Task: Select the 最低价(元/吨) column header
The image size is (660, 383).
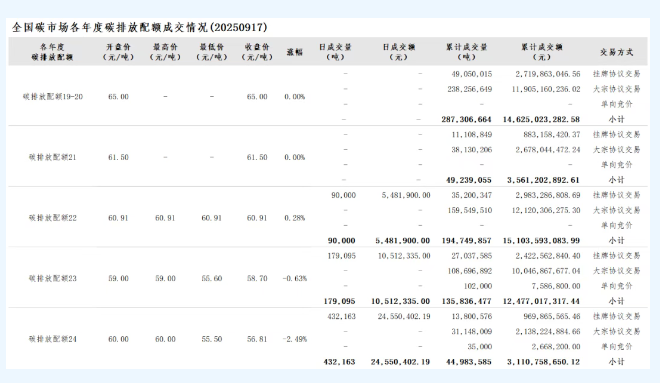Action: (211, 52)
